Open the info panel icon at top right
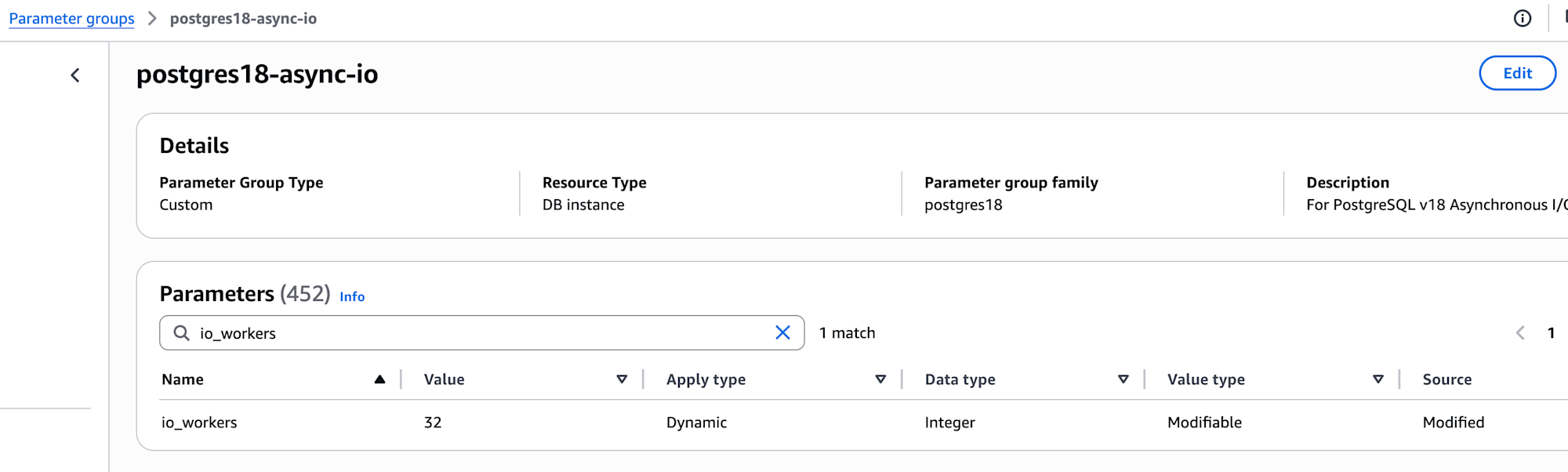The image size is (1568, 472). (x=1522, y=19)
